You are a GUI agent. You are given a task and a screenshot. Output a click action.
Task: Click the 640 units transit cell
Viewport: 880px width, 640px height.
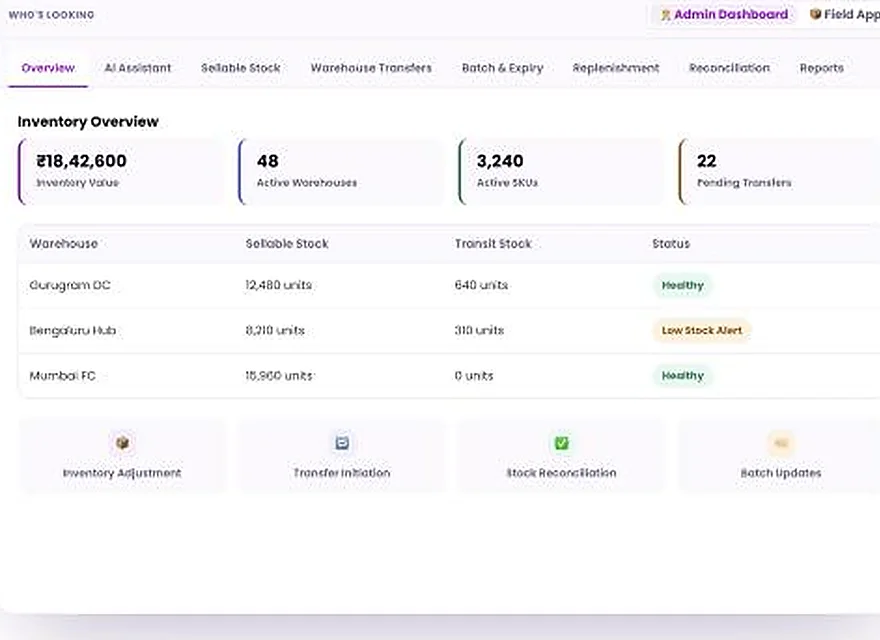[x=481, y=285]
